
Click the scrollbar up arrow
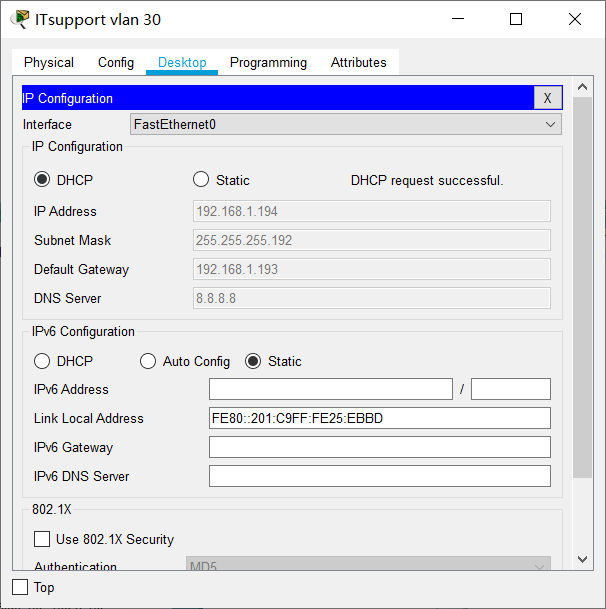pyautogui.click(x=582, y=87)
